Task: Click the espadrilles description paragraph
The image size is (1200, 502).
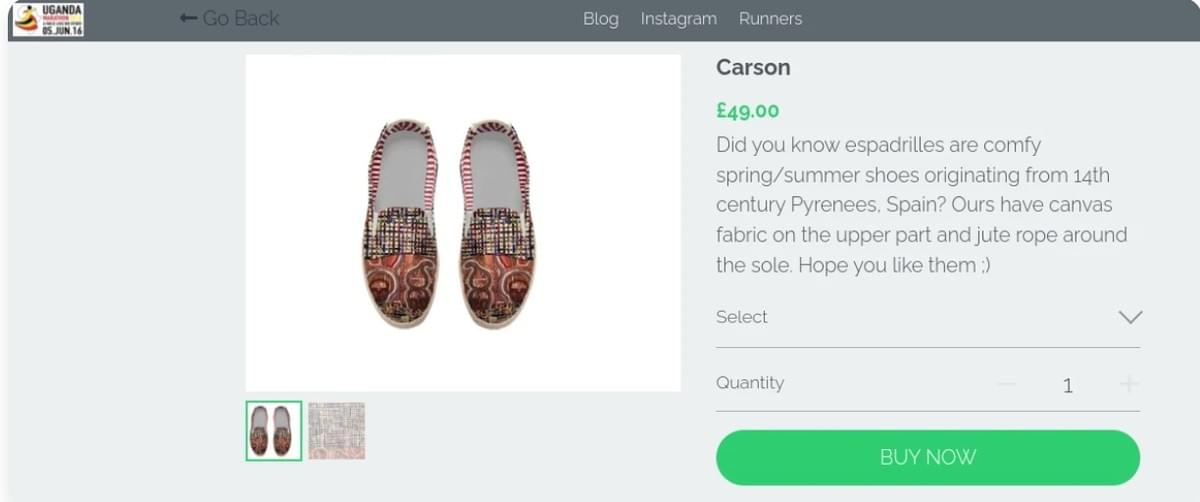Action: pyautogui.click(x=922, y=205)
